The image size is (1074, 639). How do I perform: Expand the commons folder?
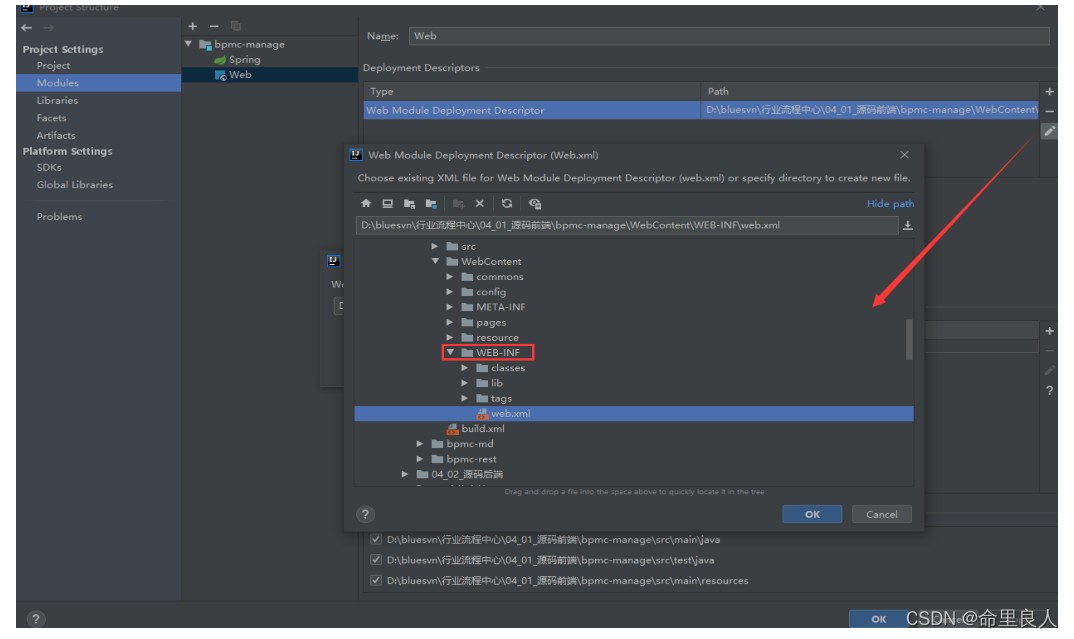(x=449, y=277)
